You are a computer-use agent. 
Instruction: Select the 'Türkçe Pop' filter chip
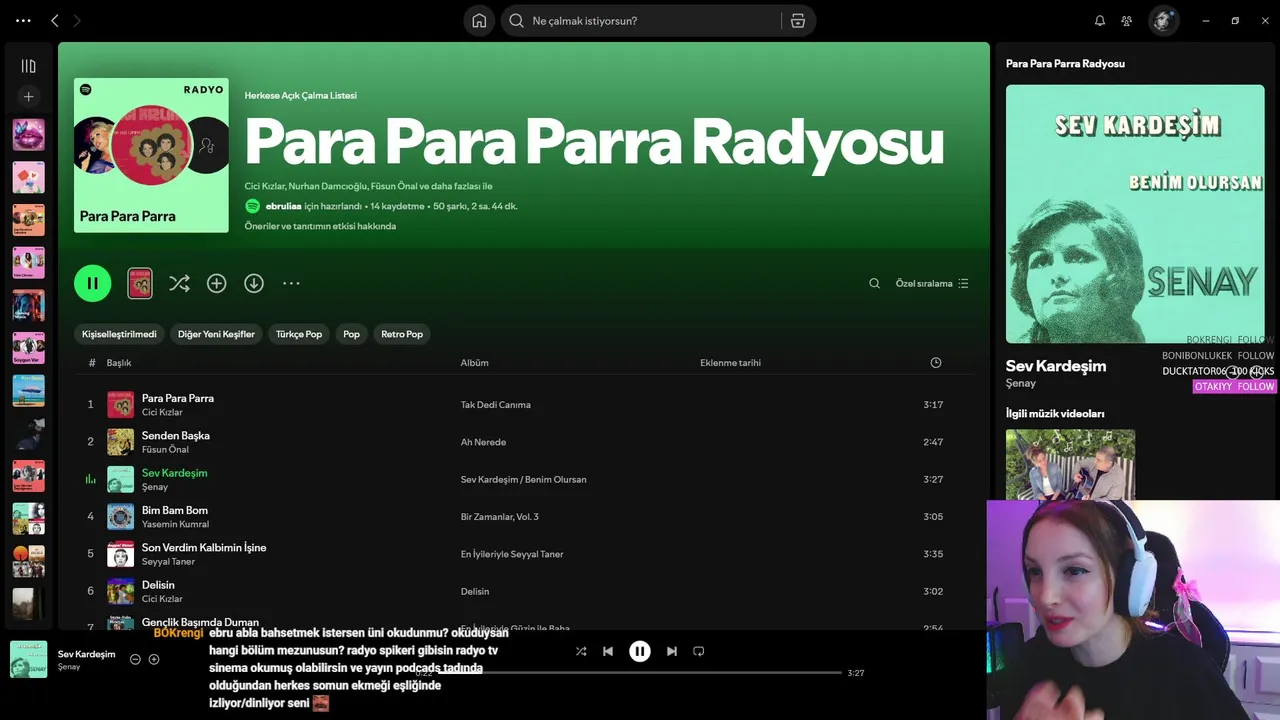tap(299, 334)
